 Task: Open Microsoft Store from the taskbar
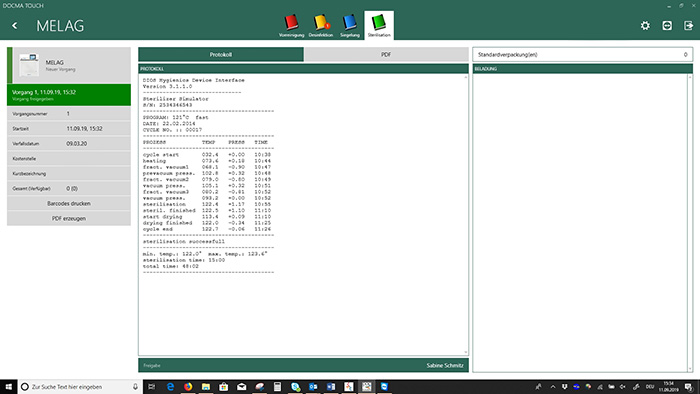point(224,387)
